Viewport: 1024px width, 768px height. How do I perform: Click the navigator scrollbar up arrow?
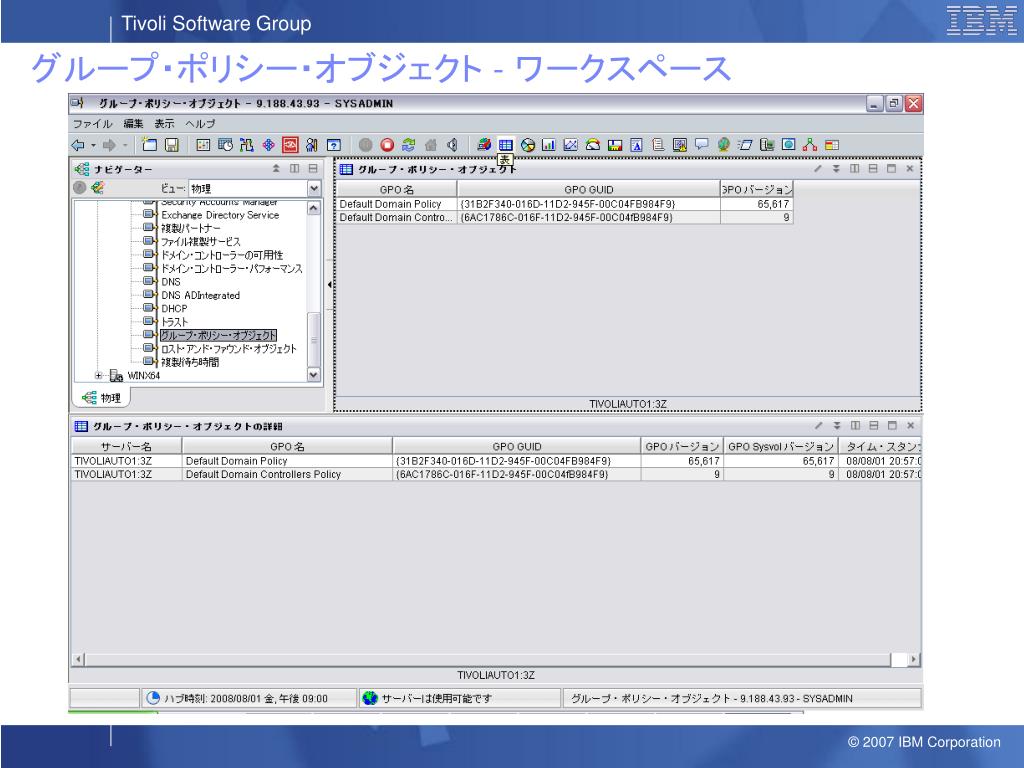[313, 208]
